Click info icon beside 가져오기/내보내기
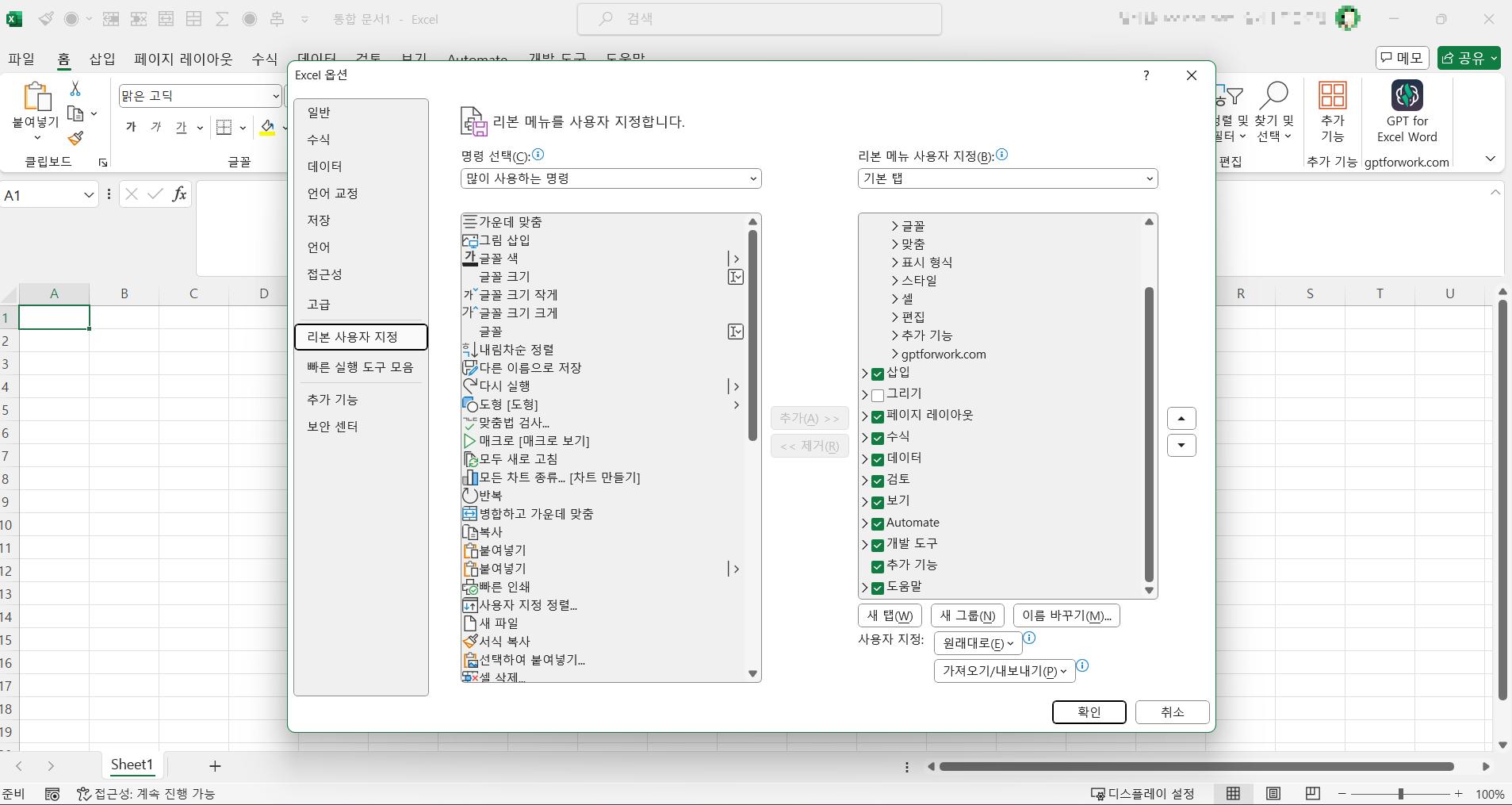The height and width of the screenshot is (805, 1512). tap(1082, 666)
